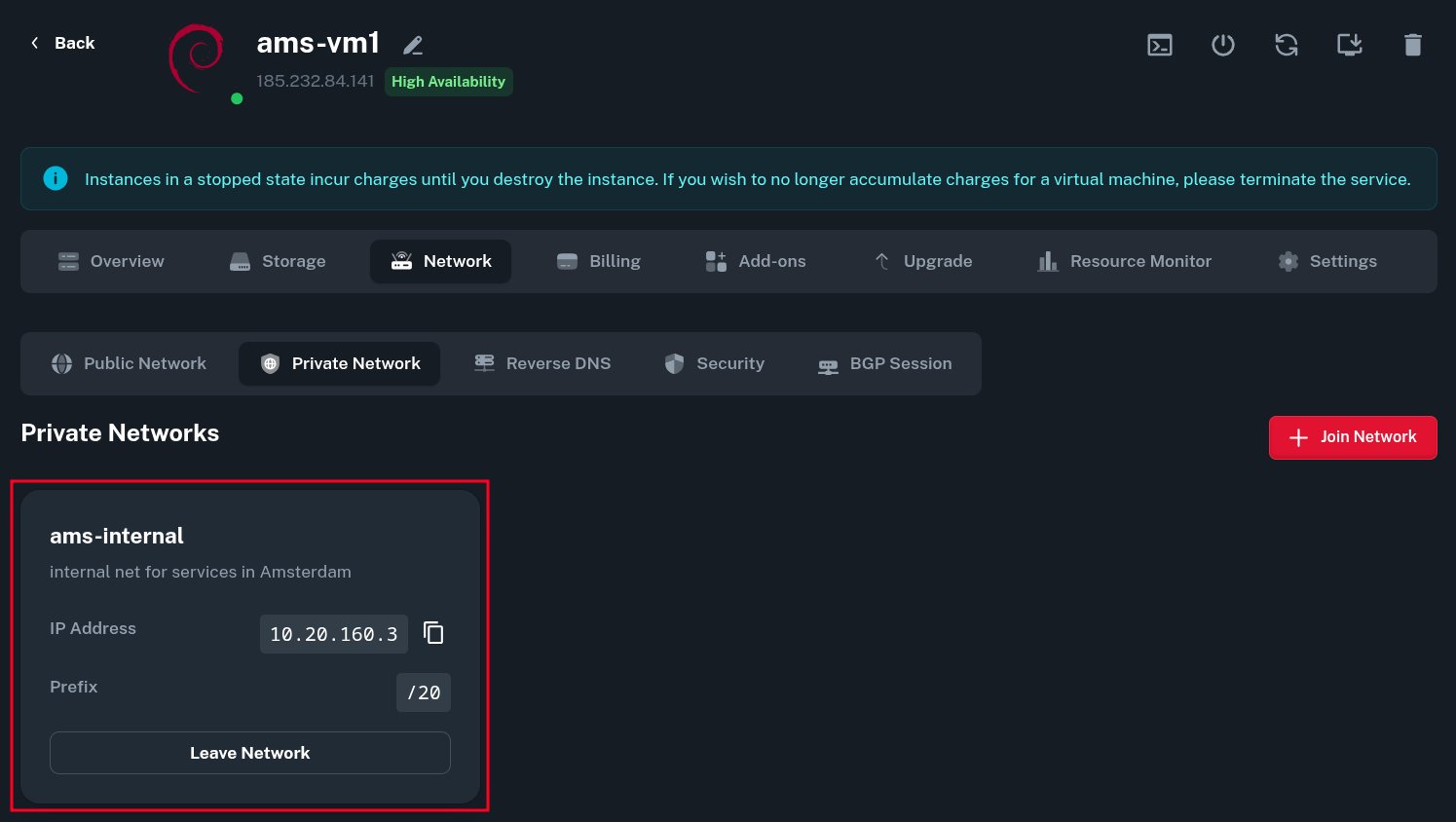Open the Reverse DNS sub-tab
1456x822 pixels.
click(542, 363)
